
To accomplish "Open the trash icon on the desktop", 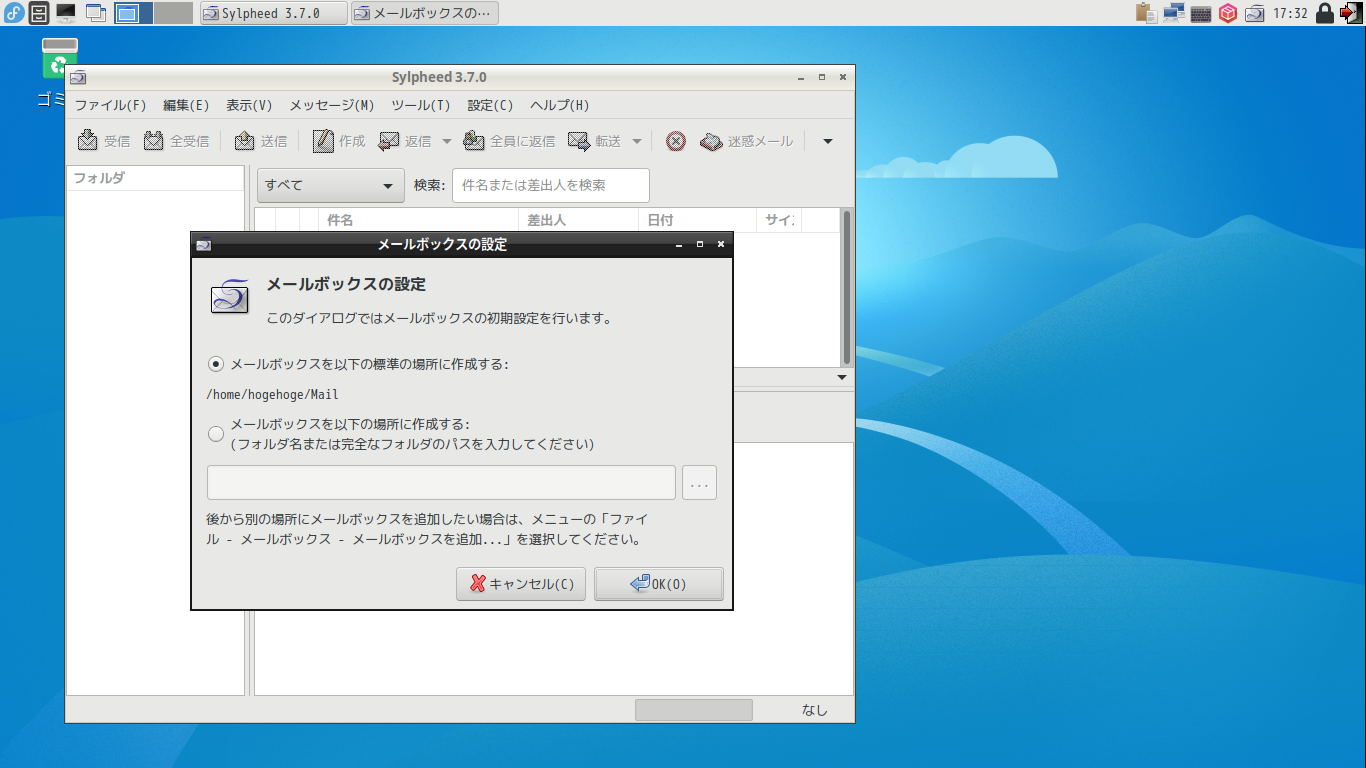I will 60,58.
